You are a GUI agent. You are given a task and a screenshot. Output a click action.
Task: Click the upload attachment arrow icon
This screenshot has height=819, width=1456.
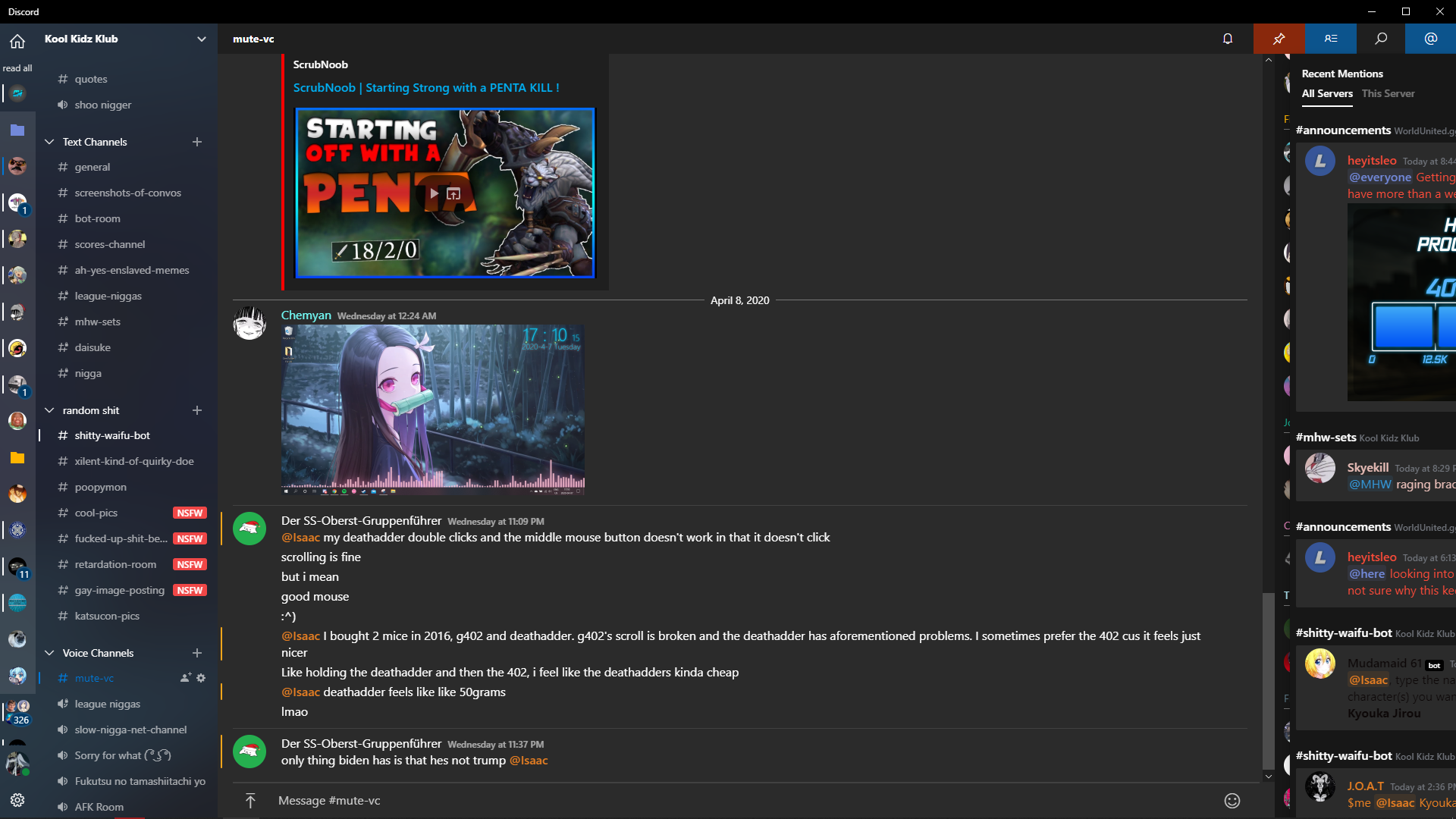tap(250, 801)
